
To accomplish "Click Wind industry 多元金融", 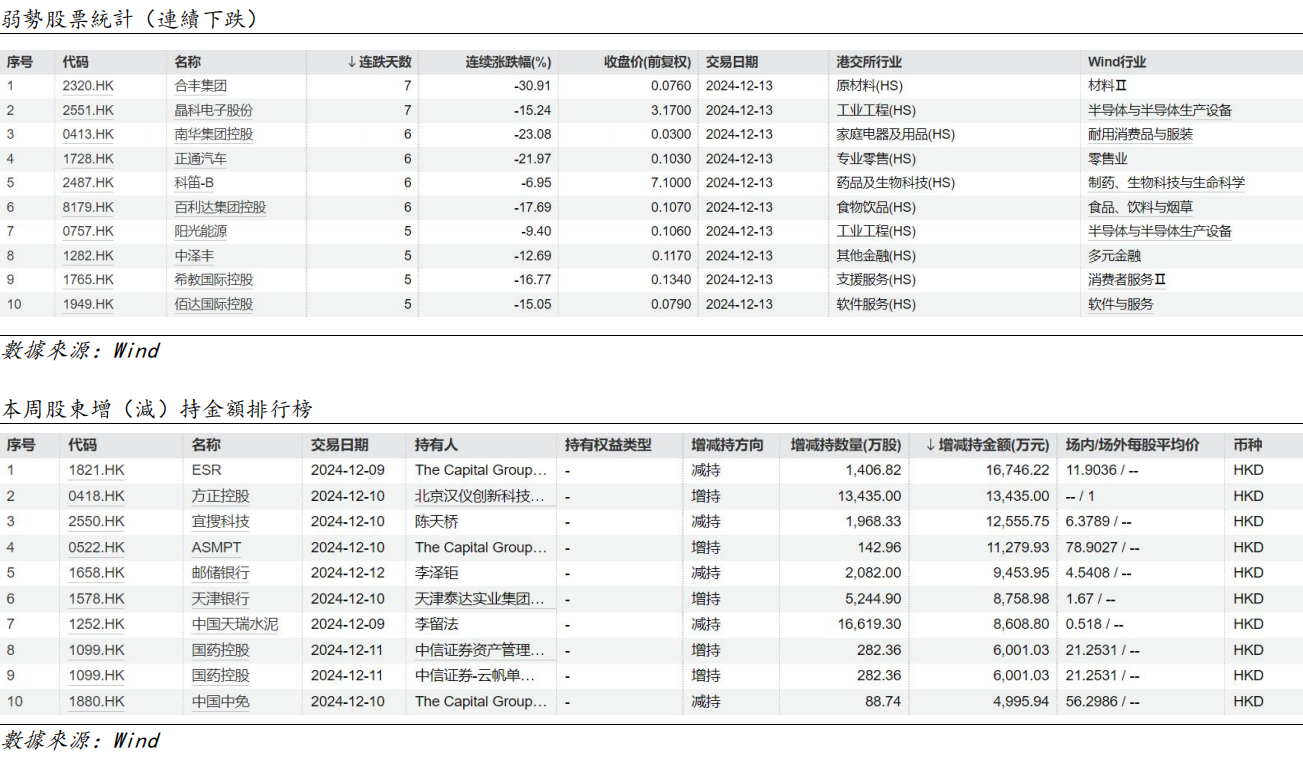I will click(1114, 256).
